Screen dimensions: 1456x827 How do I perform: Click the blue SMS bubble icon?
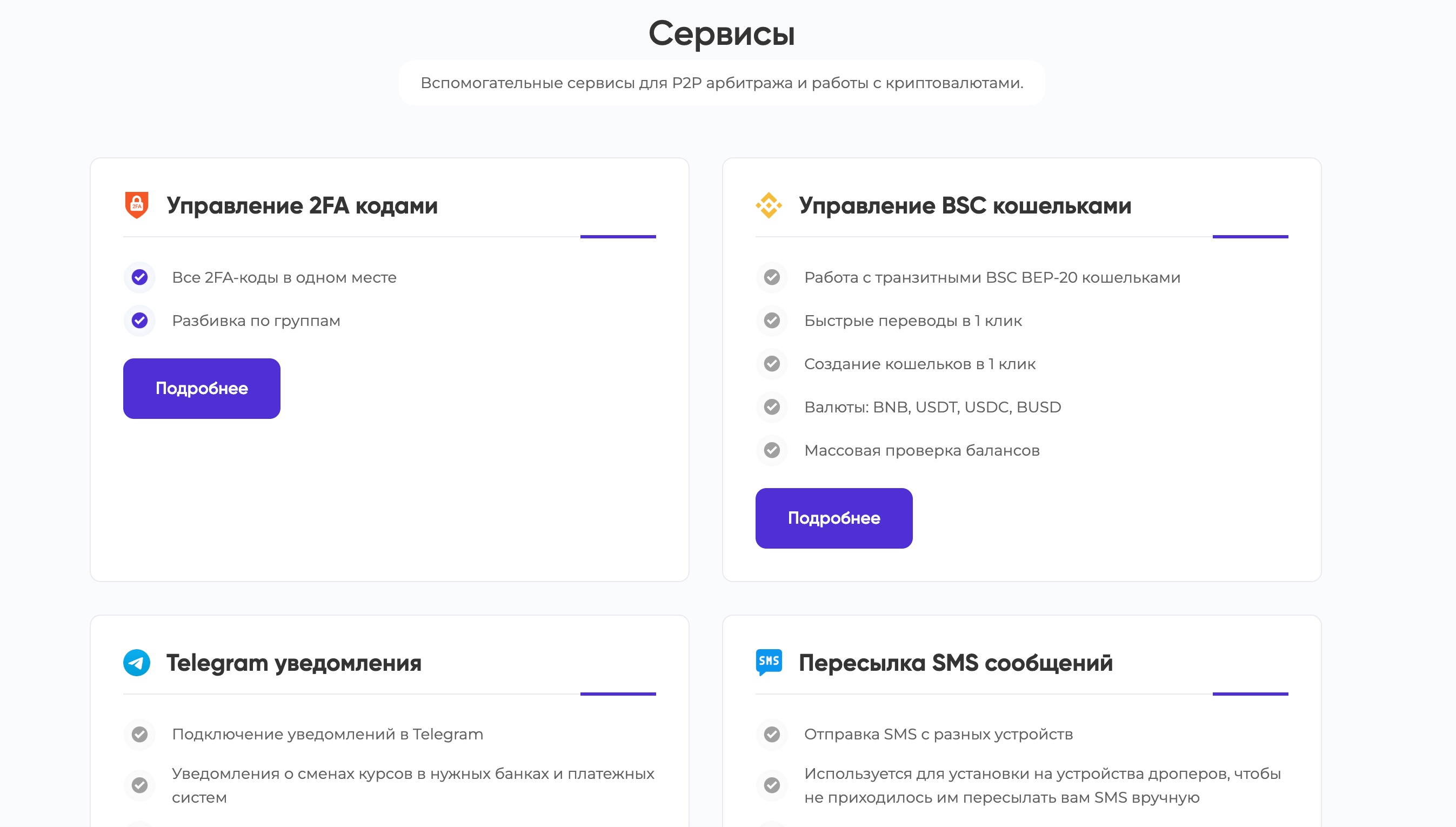click(769, 662)
